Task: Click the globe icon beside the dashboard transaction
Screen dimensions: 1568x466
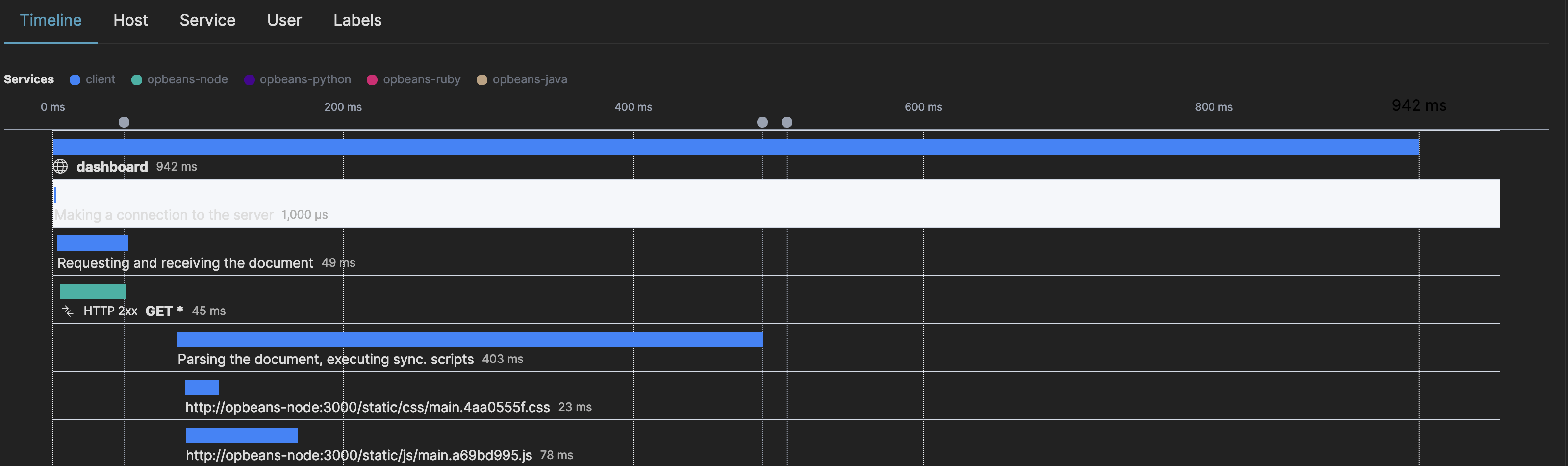Action: [x=61, y=166]
